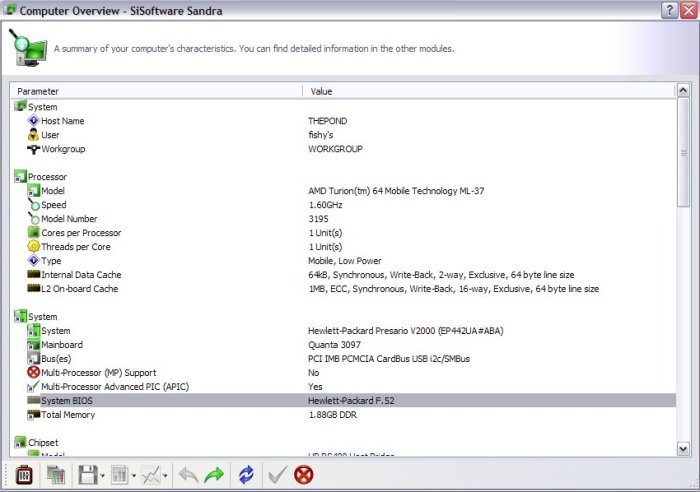700x492 pixels.
Task: Click the Mobile, Low Power value
Action: point(345,261)
